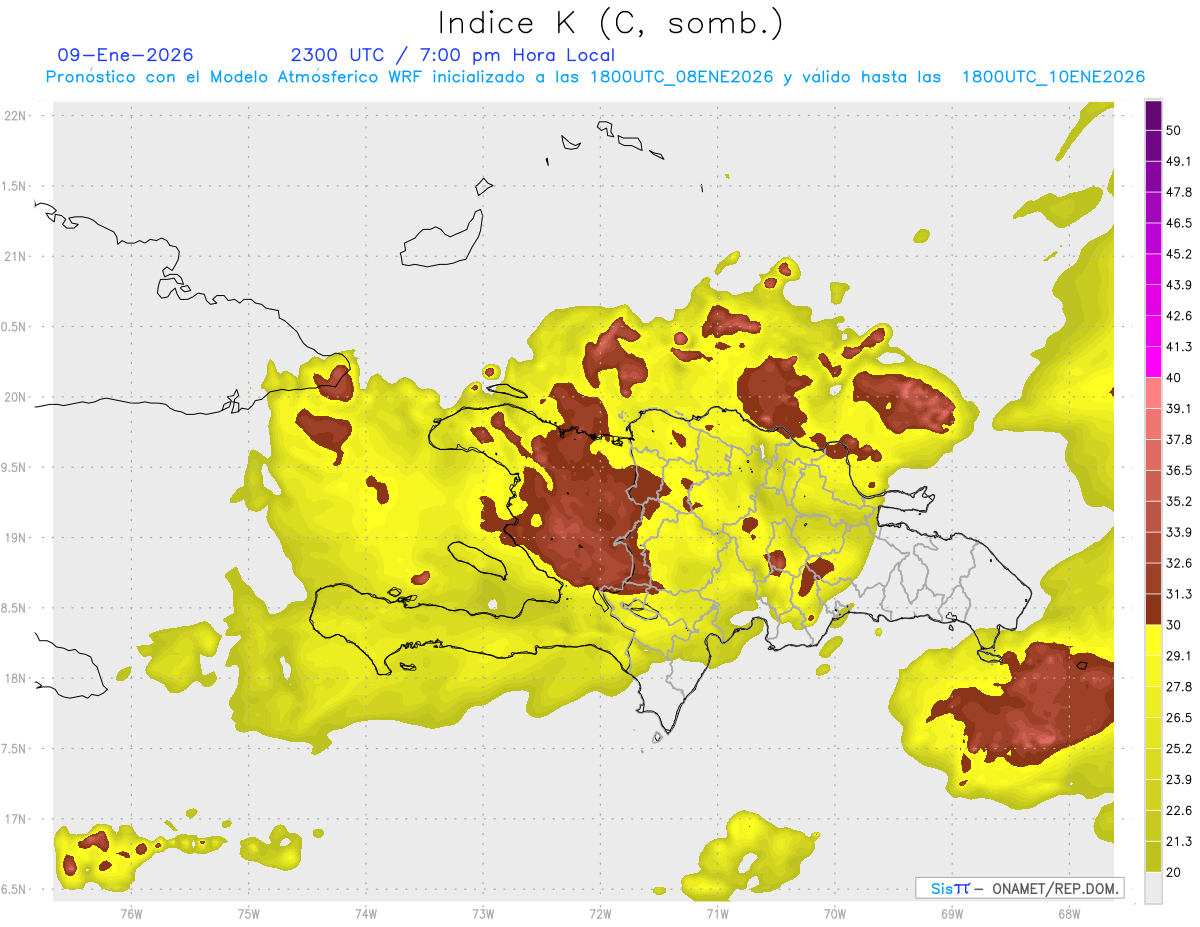Pick the dark brown swatch between 30 and 31.3
The width and height of the screenshot is (1200, 927).
click(x=1153, y=609)
